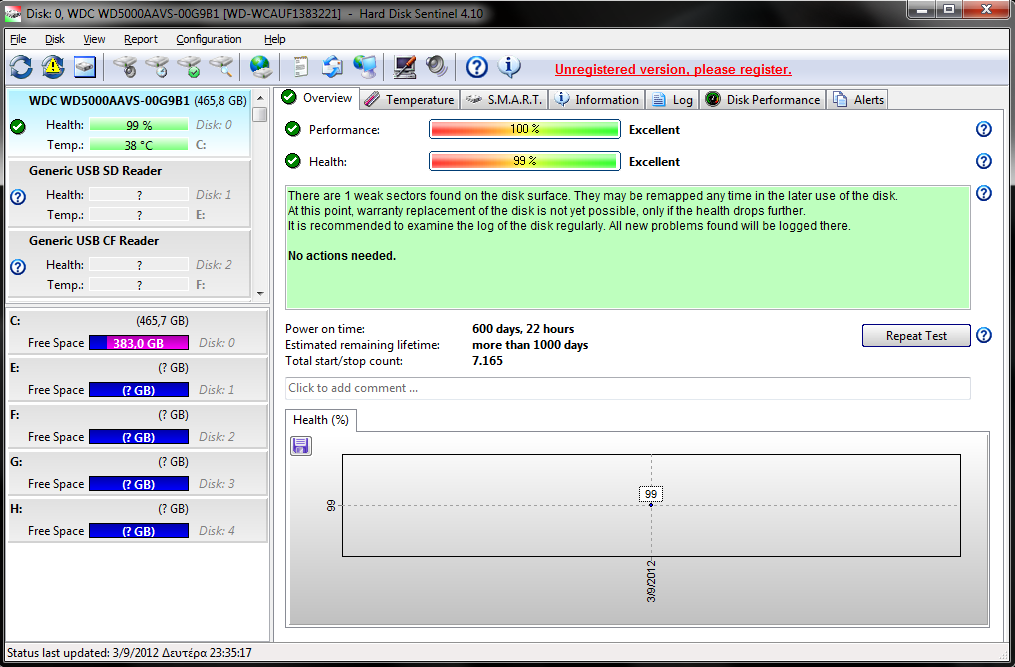
Task: Click the Performance 100 % bar
Action: 525,129
